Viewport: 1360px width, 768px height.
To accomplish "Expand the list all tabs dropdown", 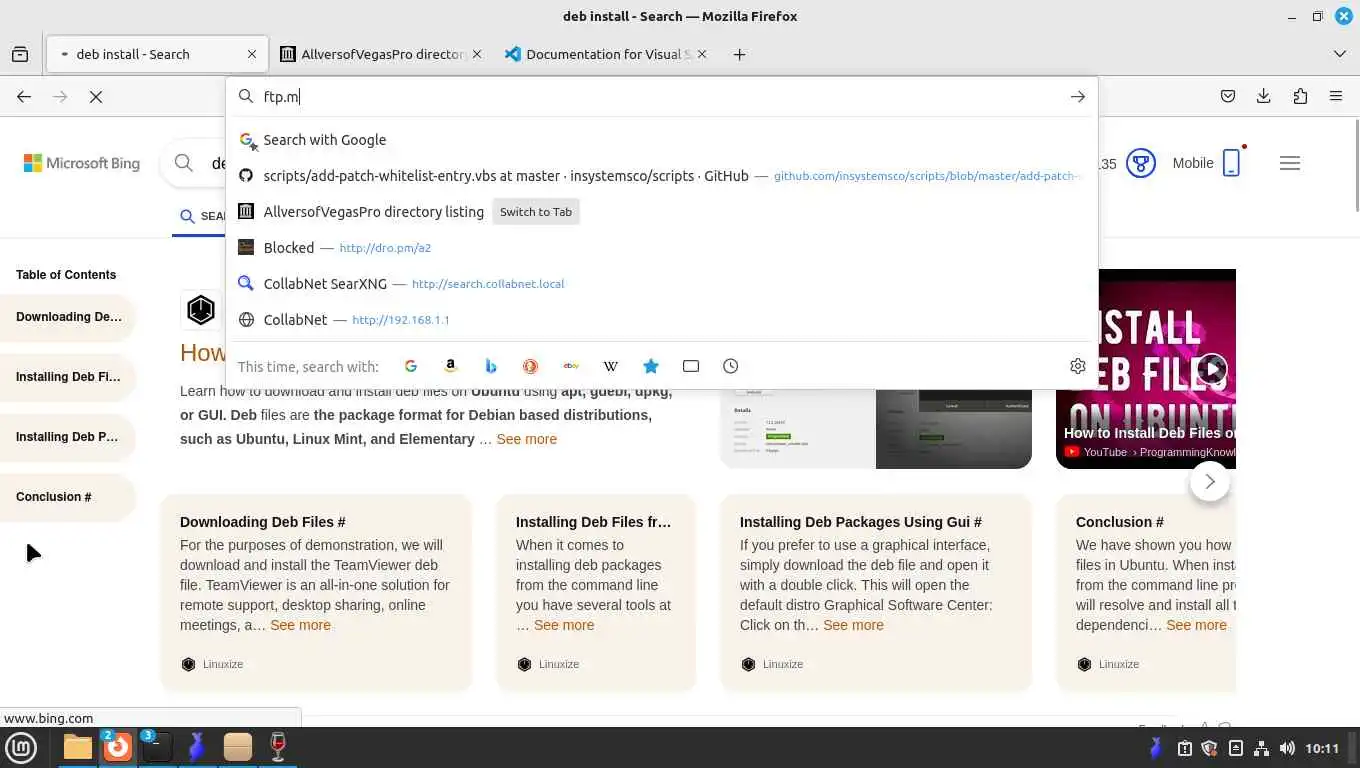I will (x=1340, y=54).
